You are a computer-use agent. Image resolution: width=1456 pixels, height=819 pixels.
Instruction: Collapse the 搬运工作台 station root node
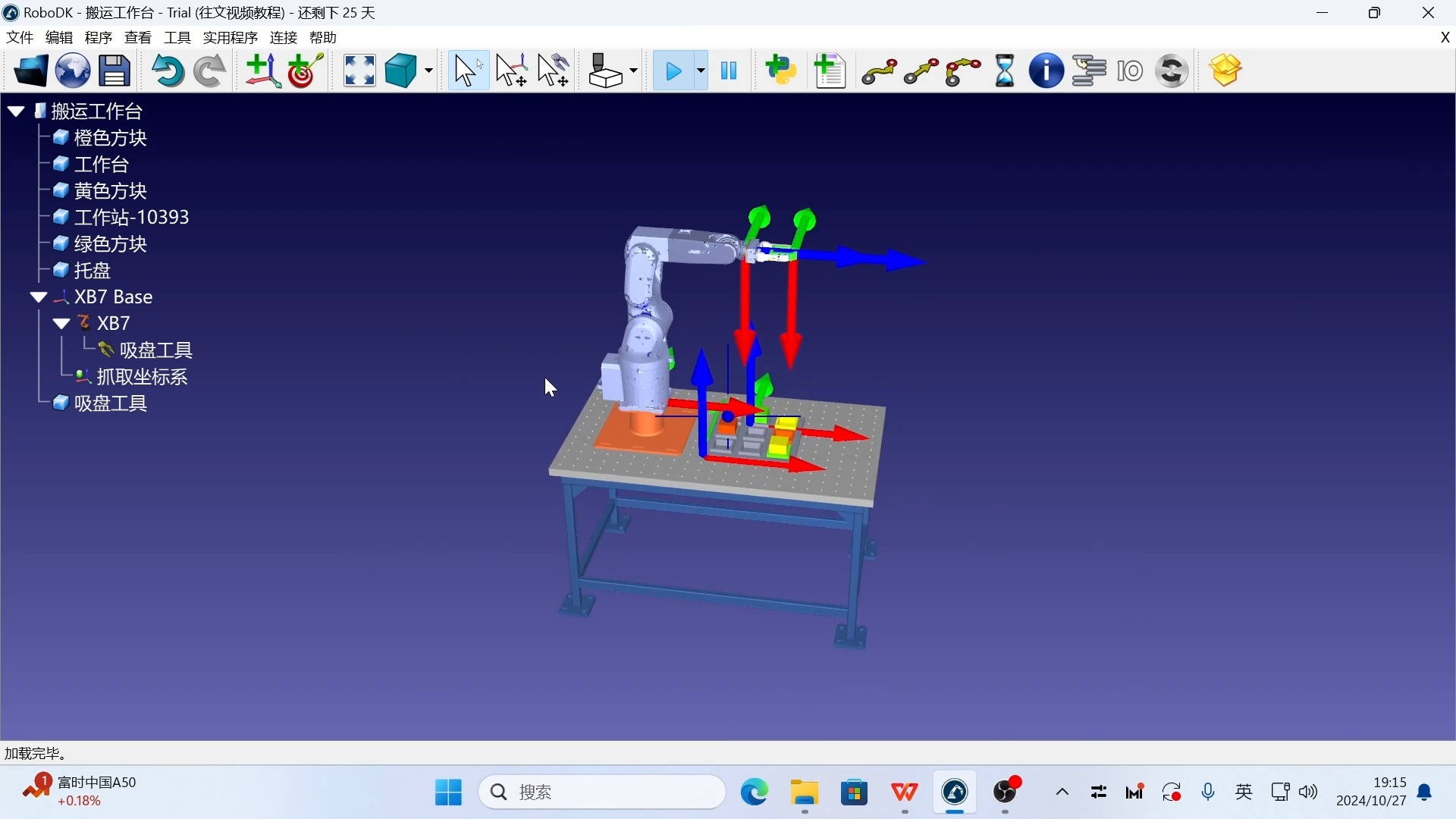[x=16, y=111]
